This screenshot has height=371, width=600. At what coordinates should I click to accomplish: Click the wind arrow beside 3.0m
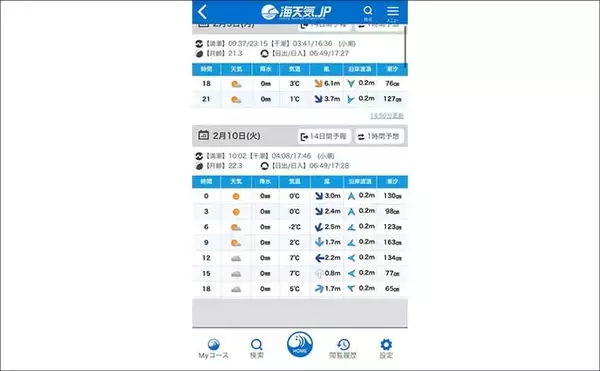[x=319, y=196]
